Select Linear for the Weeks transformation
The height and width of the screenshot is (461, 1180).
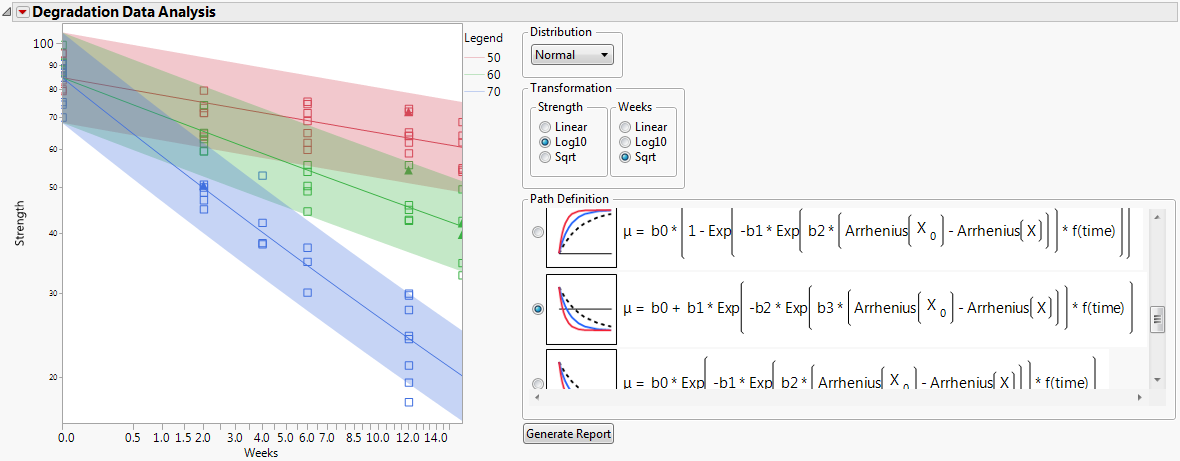point(624,127)
